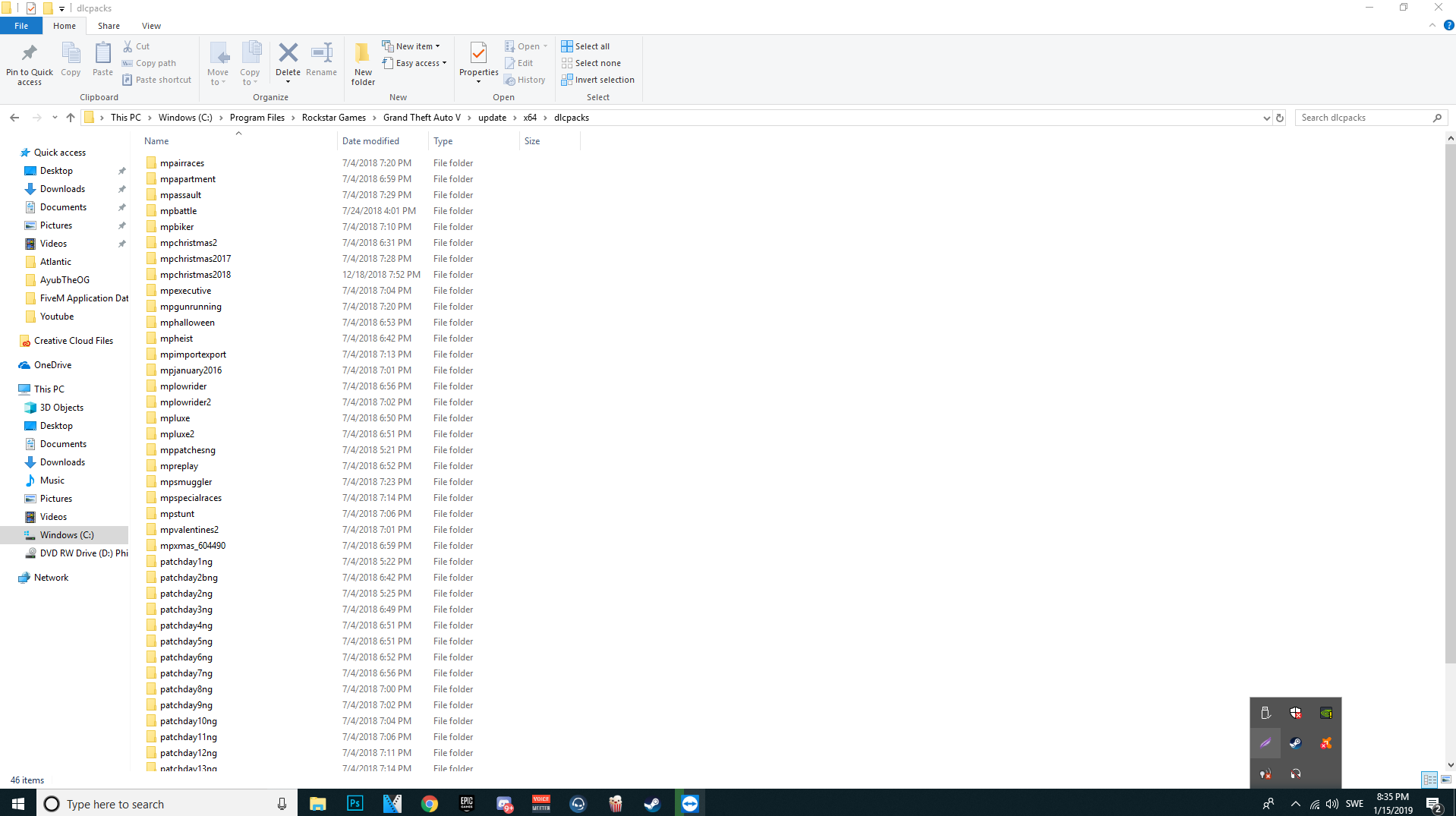Click the Edit ribbon button

tap(519, 63)
